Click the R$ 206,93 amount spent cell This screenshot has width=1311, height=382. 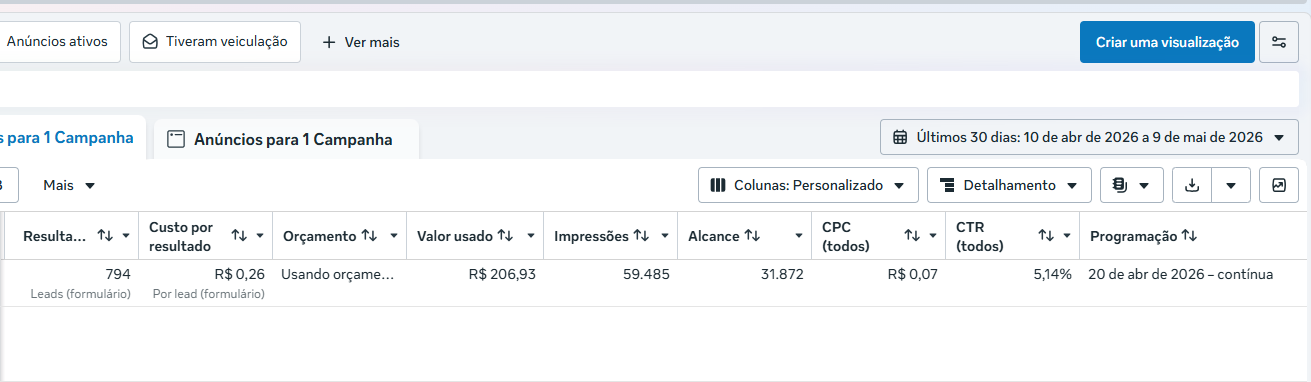point(502,274)
